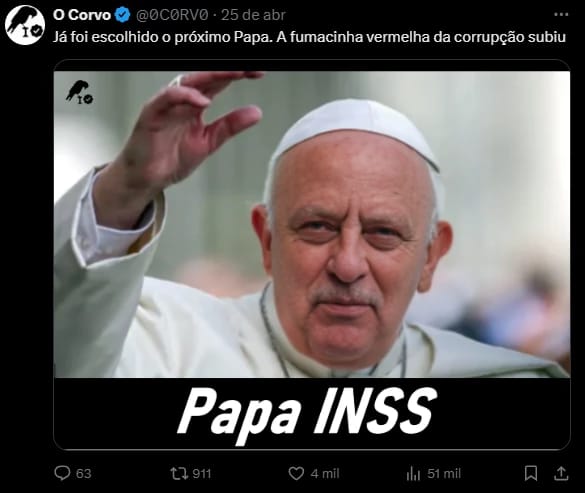
Task: Open the O Corvo profile avatar
Action: [25, 25]
